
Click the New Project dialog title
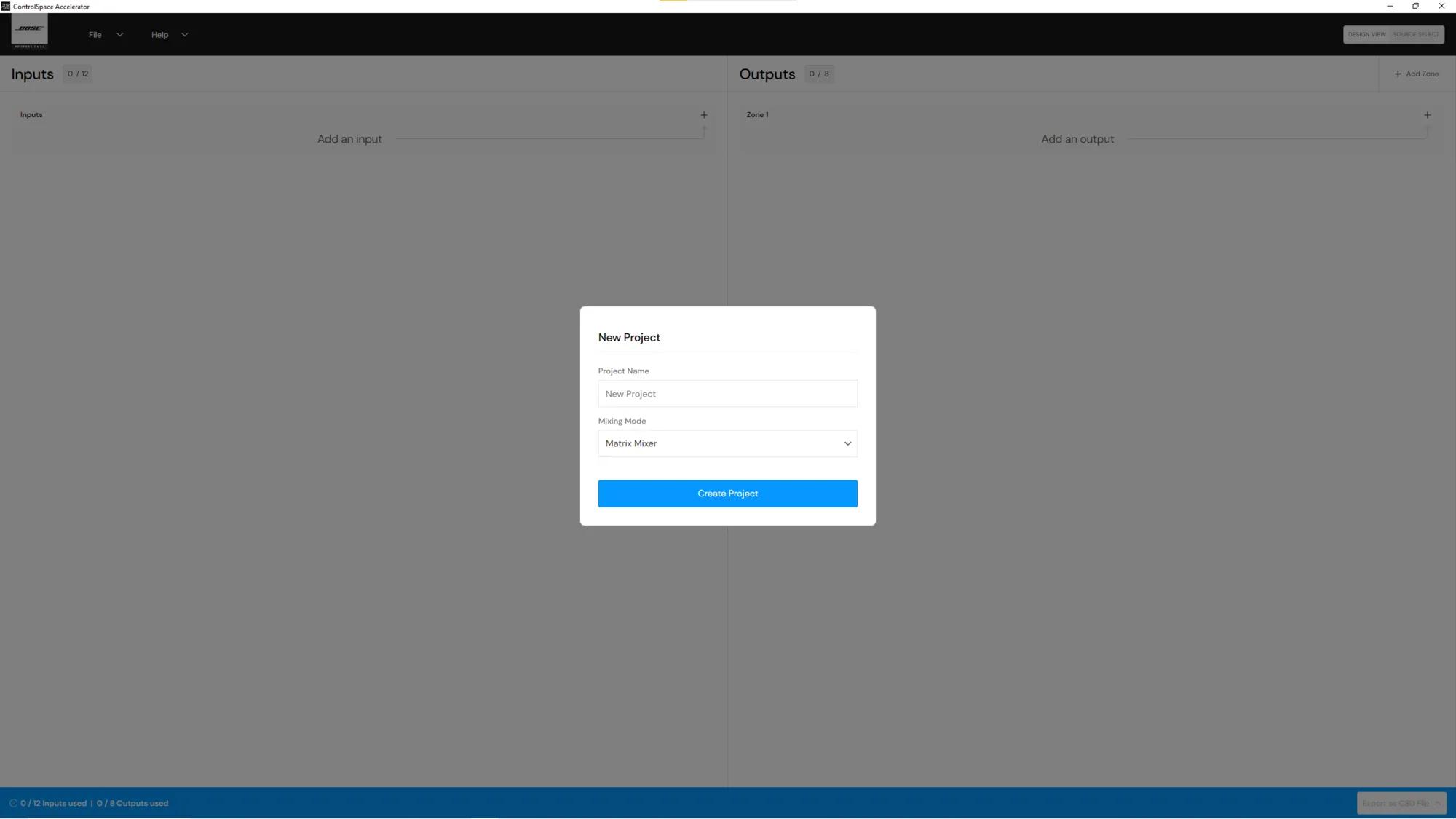click(629, 338)
